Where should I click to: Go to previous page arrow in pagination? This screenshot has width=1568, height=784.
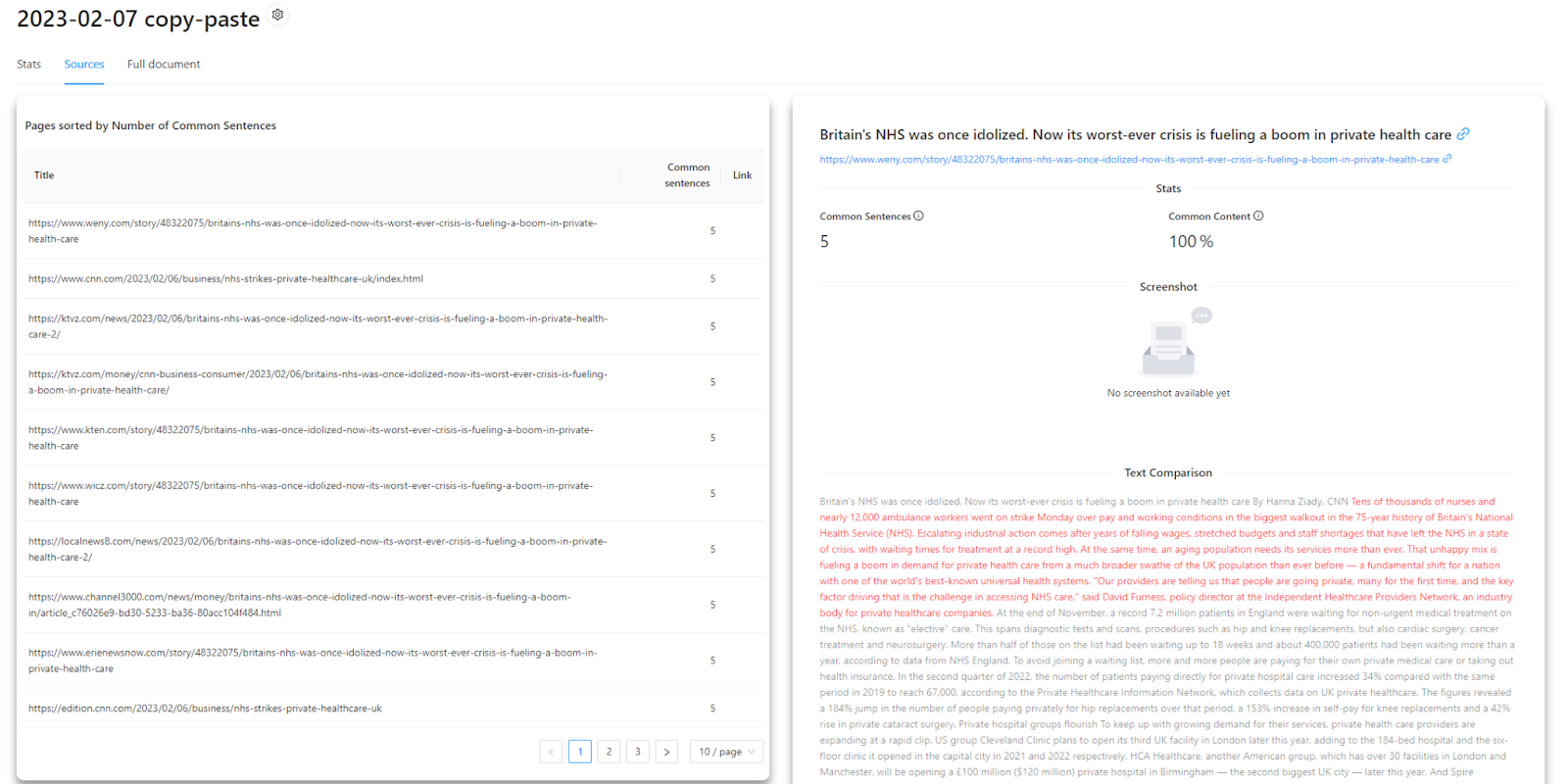pyautogui.click(x=551, y=752)
